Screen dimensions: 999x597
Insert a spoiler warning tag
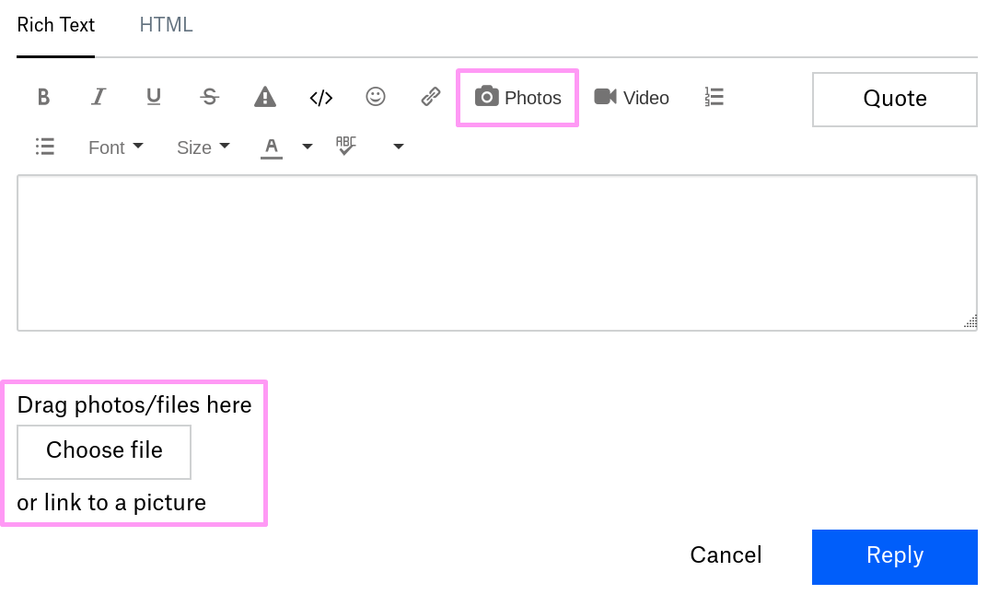coord(264,97)
